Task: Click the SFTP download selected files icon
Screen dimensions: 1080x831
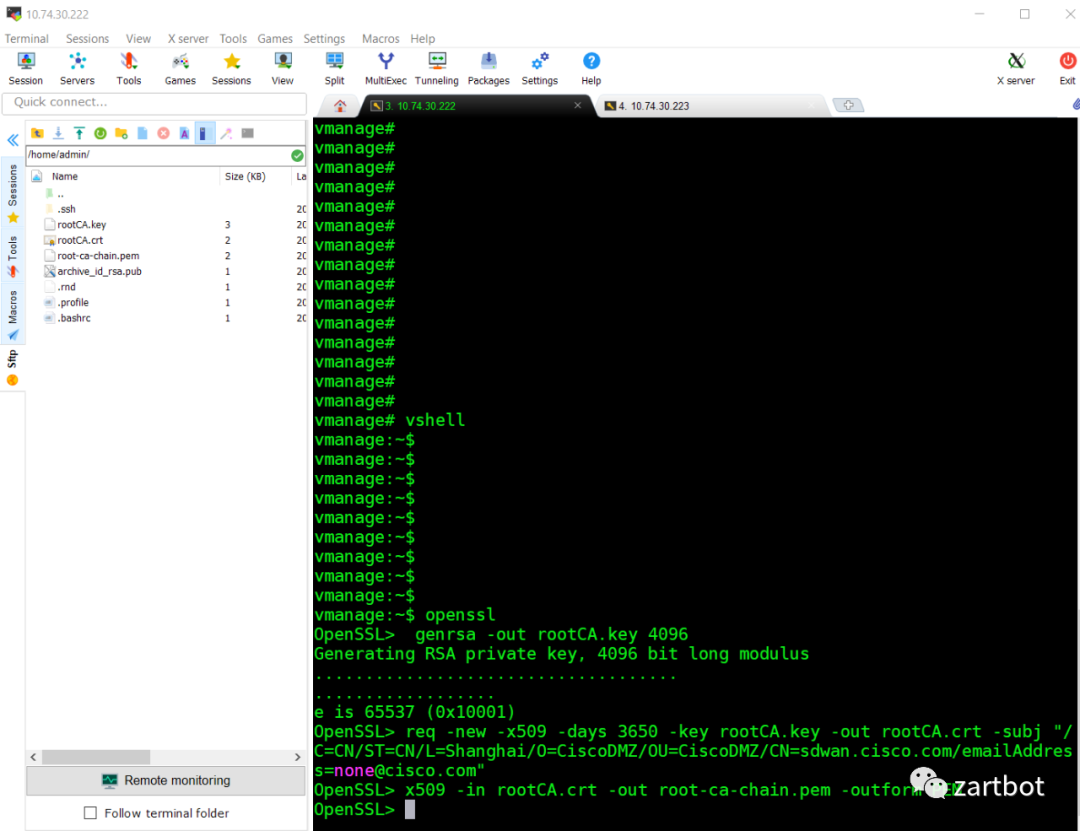Action: coord(59,133)
